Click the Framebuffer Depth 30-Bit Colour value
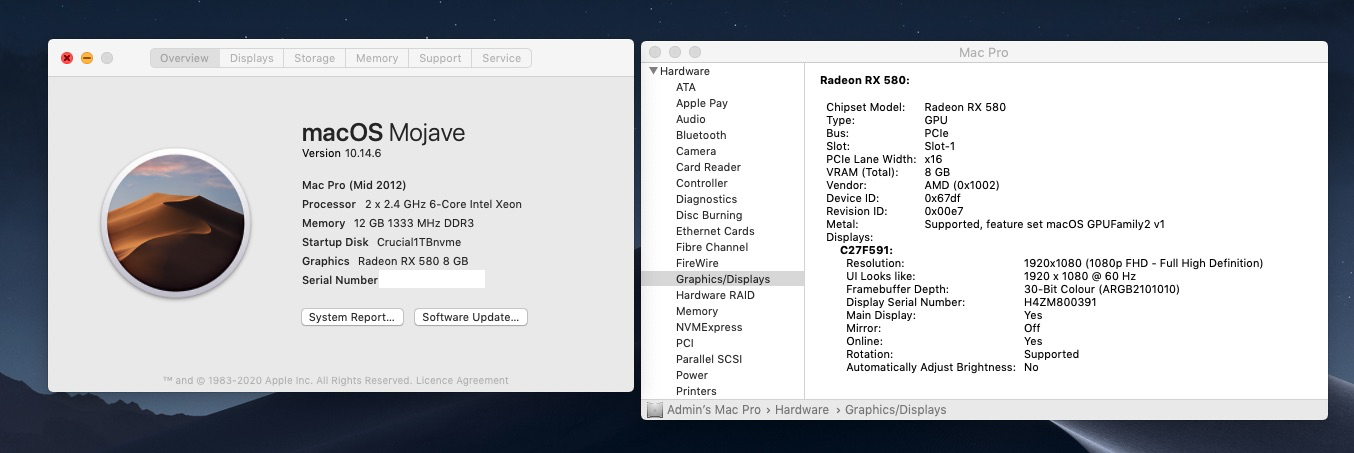The height and width of the screenshot is (453, 1354). click(1101, 289)
